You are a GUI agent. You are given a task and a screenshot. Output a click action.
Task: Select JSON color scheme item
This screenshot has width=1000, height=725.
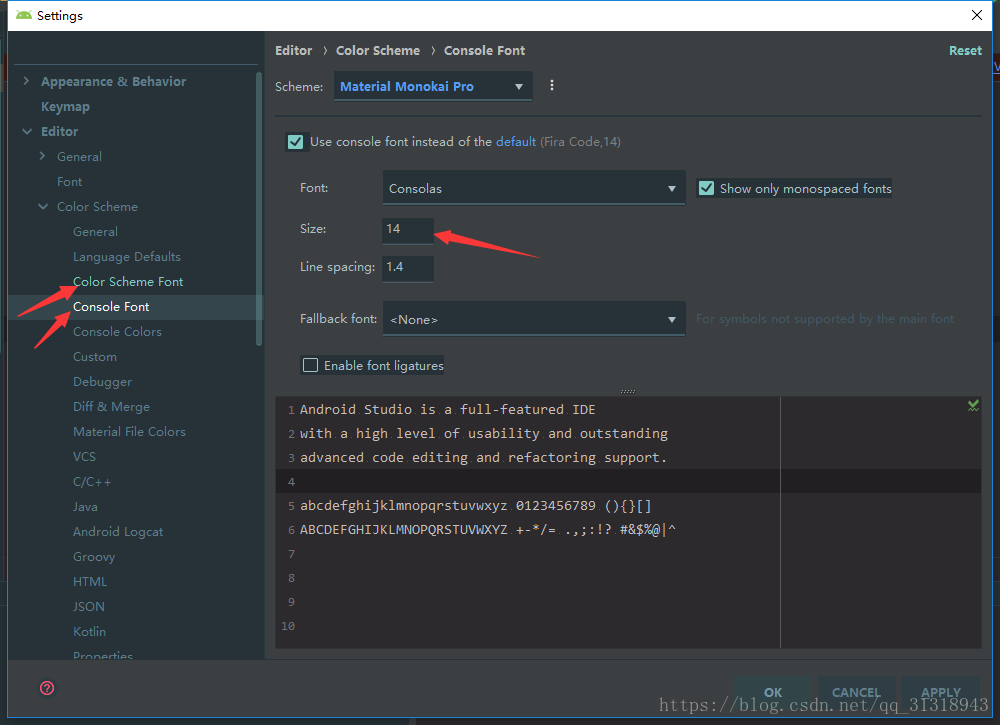89,606
